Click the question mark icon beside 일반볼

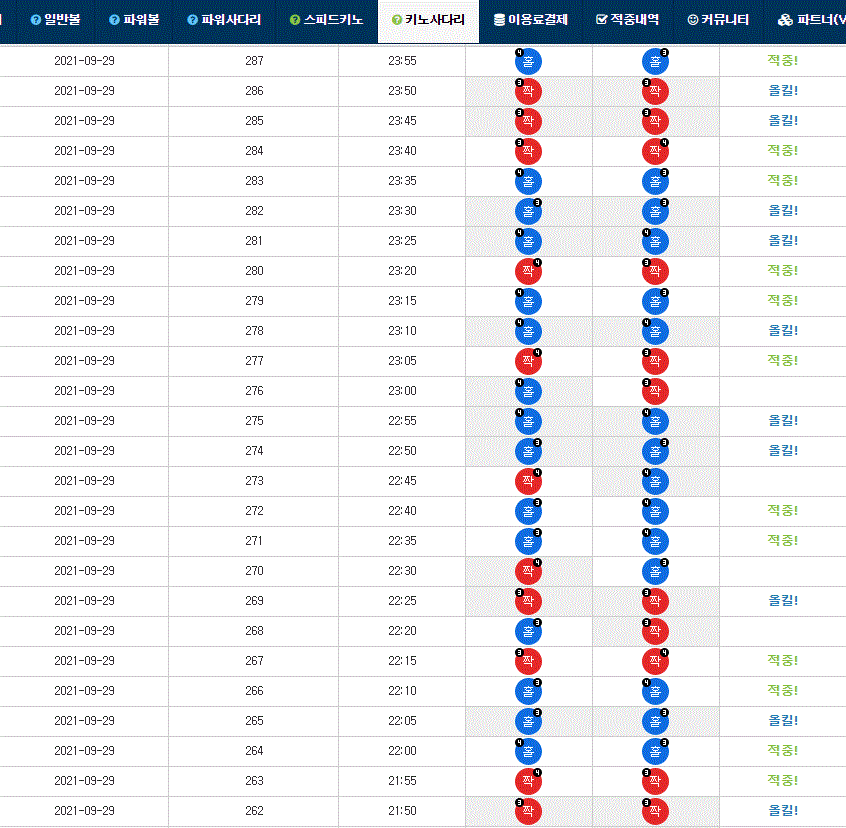[36, 20]
